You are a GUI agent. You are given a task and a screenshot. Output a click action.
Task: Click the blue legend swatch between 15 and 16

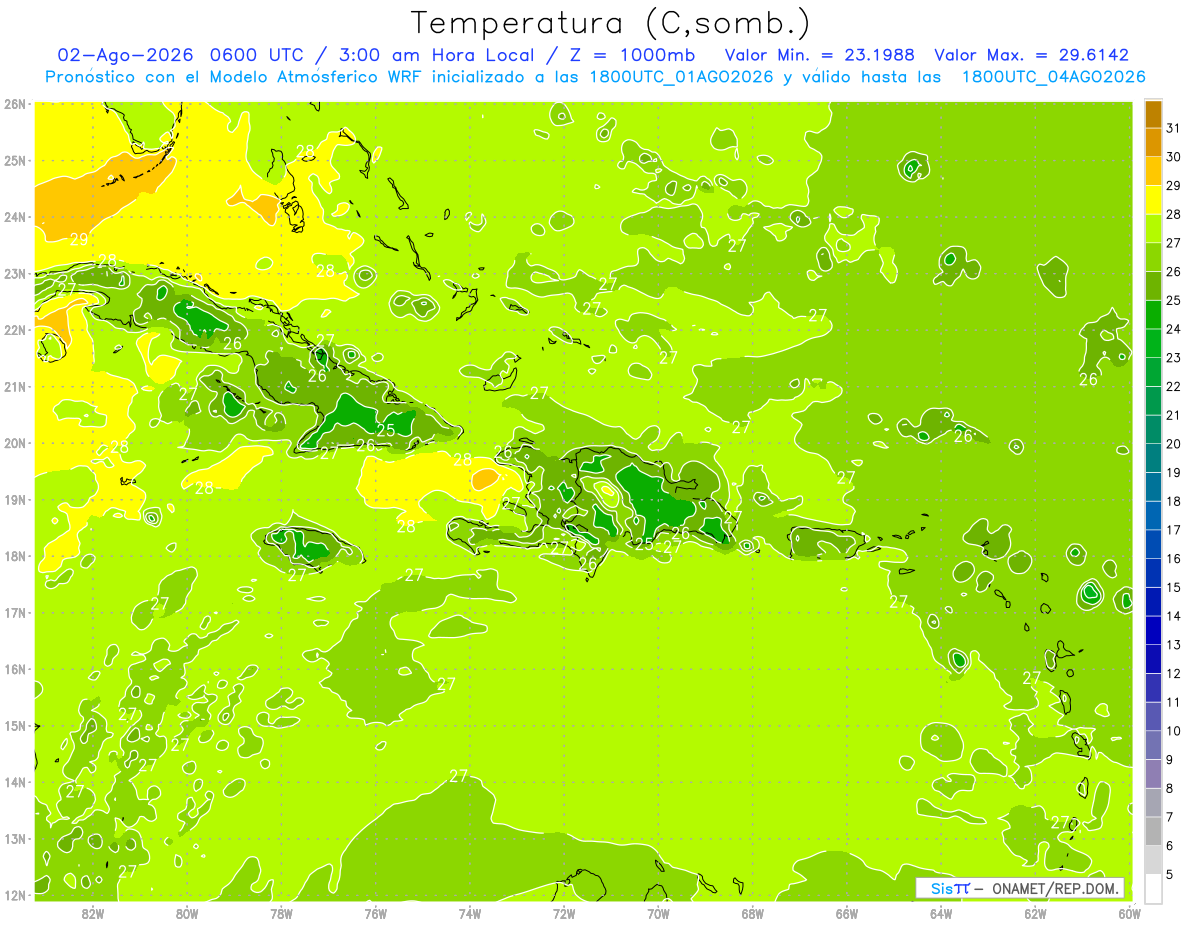[x=1153, y=573]
